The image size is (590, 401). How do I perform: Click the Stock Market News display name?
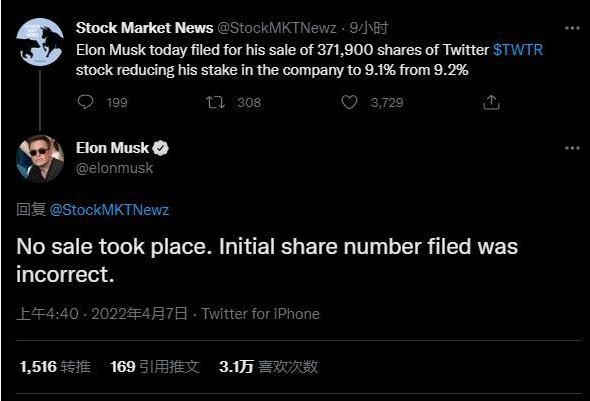coord(144,28)
